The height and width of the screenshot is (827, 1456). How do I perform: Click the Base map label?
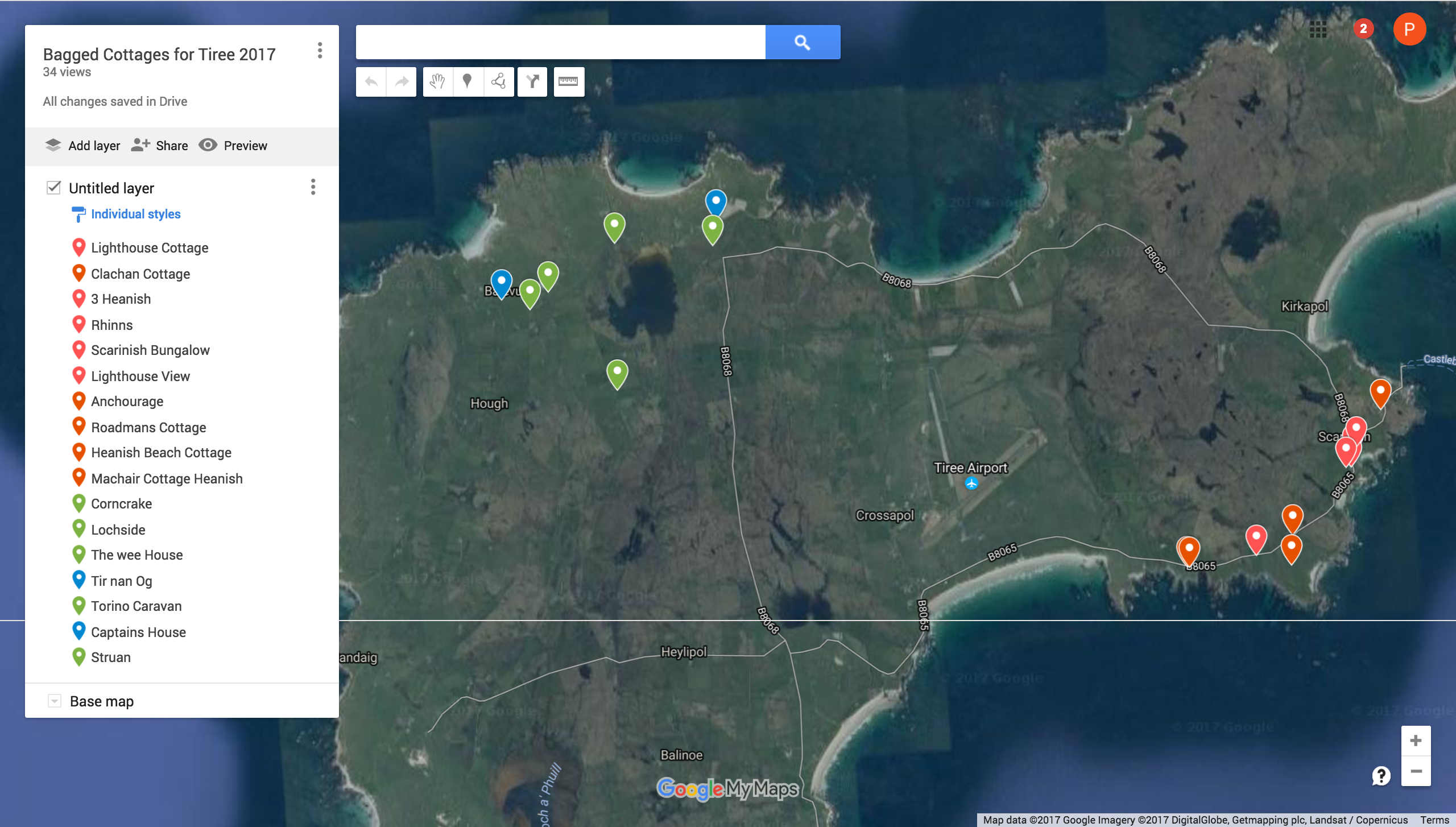click(102, 701)
